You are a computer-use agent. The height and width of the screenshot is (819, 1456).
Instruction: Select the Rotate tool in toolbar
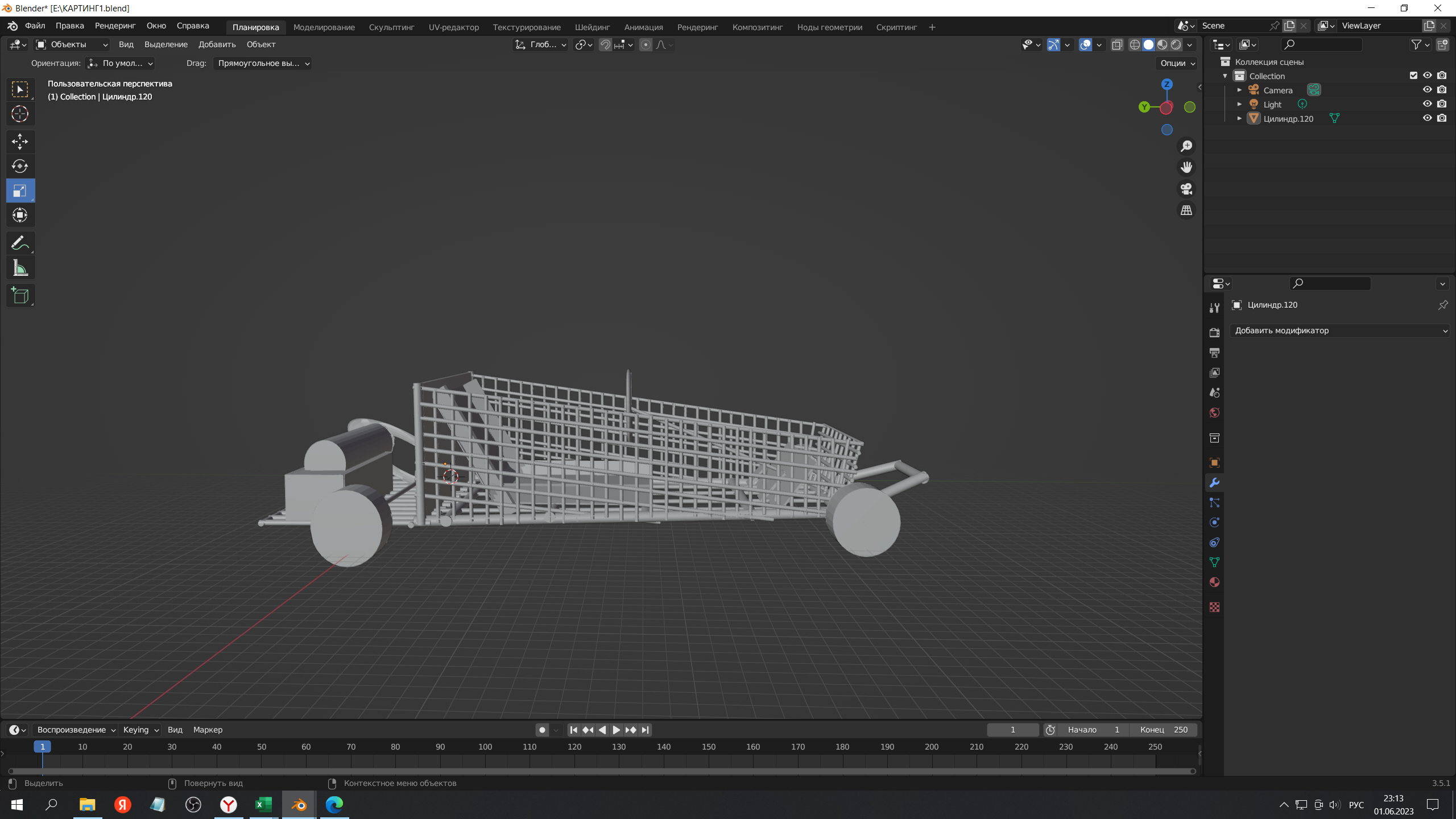(20, 166)
